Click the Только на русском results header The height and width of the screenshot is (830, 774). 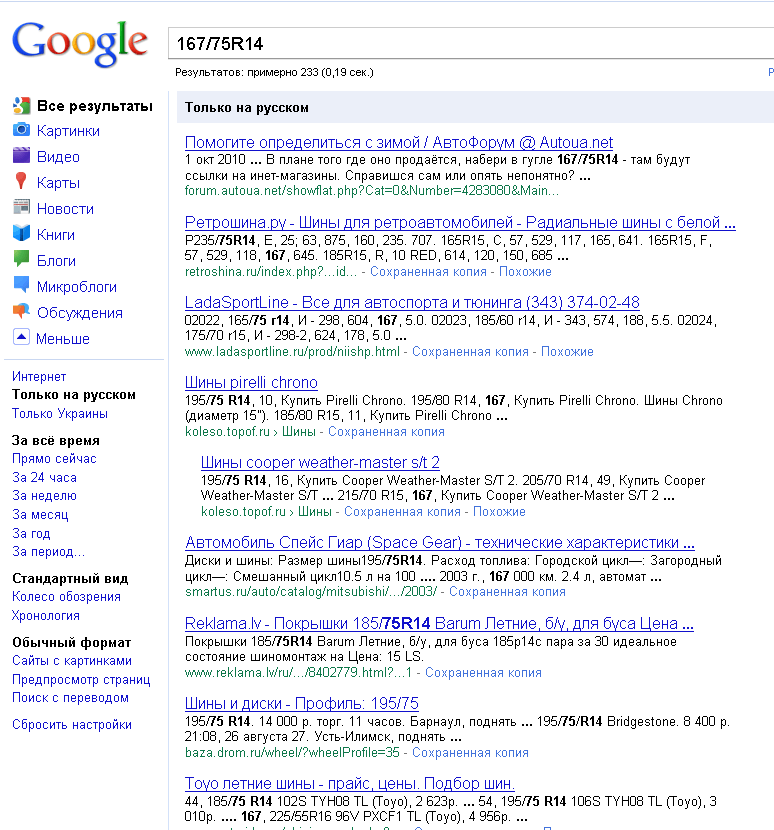[247, 107]
